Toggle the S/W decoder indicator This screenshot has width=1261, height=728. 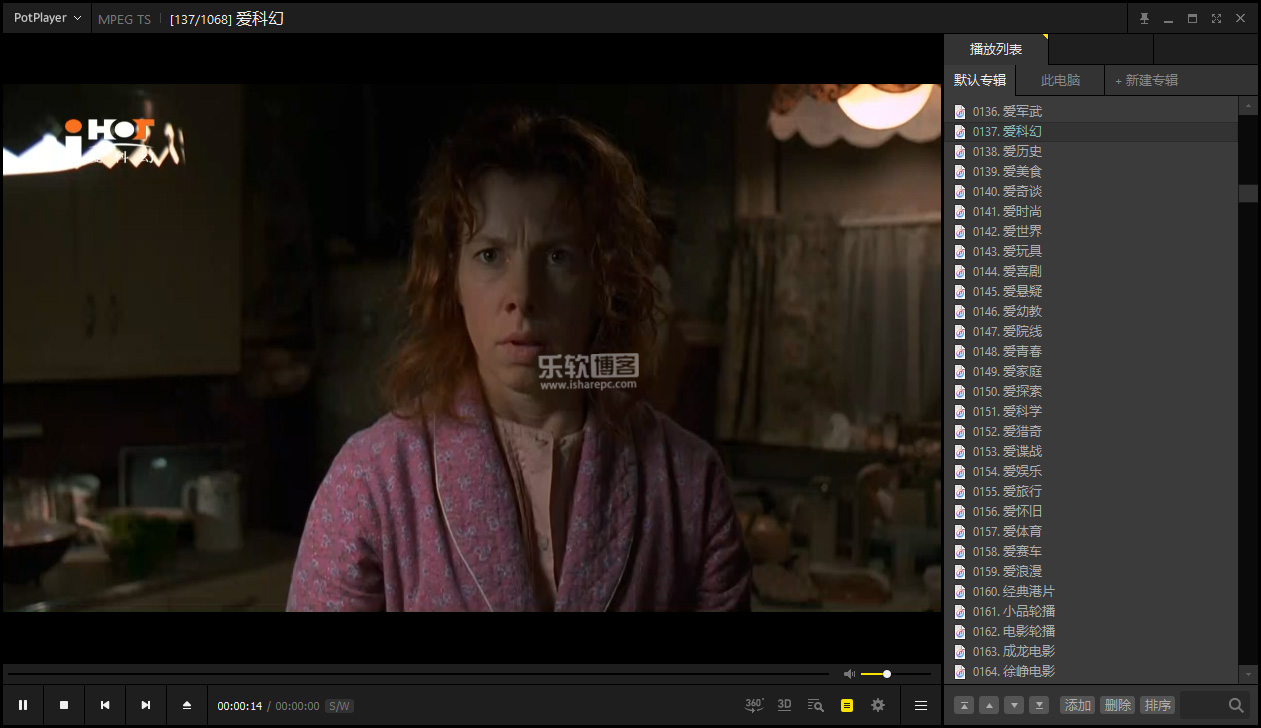[x=339, y=706]
